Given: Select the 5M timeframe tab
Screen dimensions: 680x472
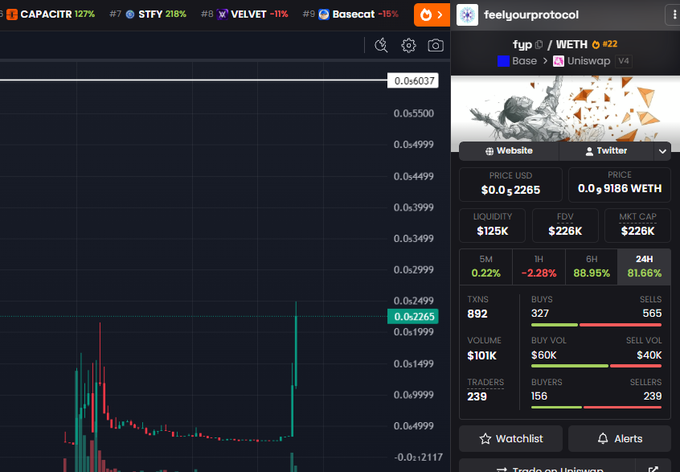Looking at the screenshot, I should pyautogui.click(x=486, y=266).
